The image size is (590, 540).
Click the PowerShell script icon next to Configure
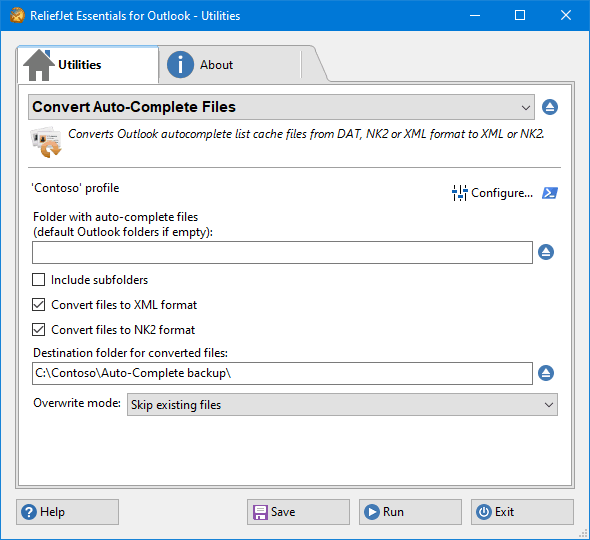pos(550,193)
